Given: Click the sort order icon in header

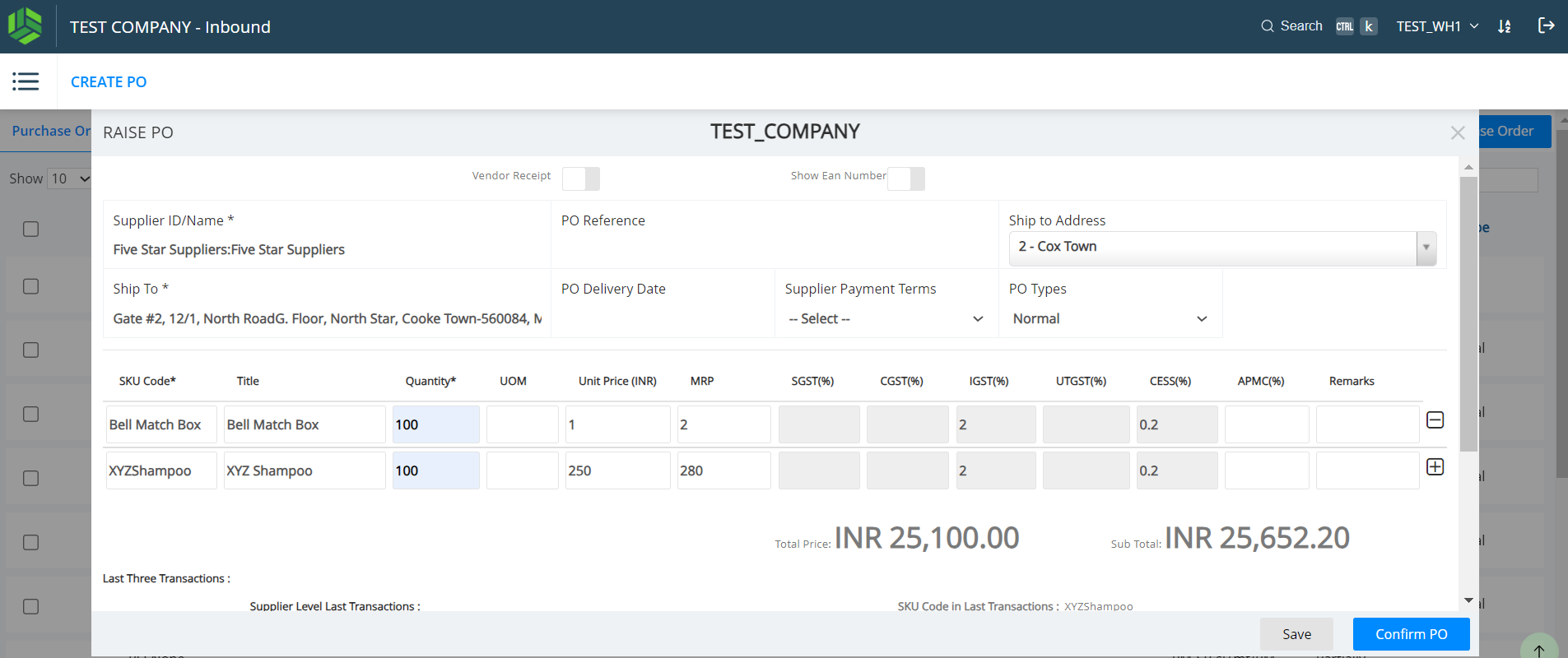Looking at the screenshot, I should coord(1505,26).
